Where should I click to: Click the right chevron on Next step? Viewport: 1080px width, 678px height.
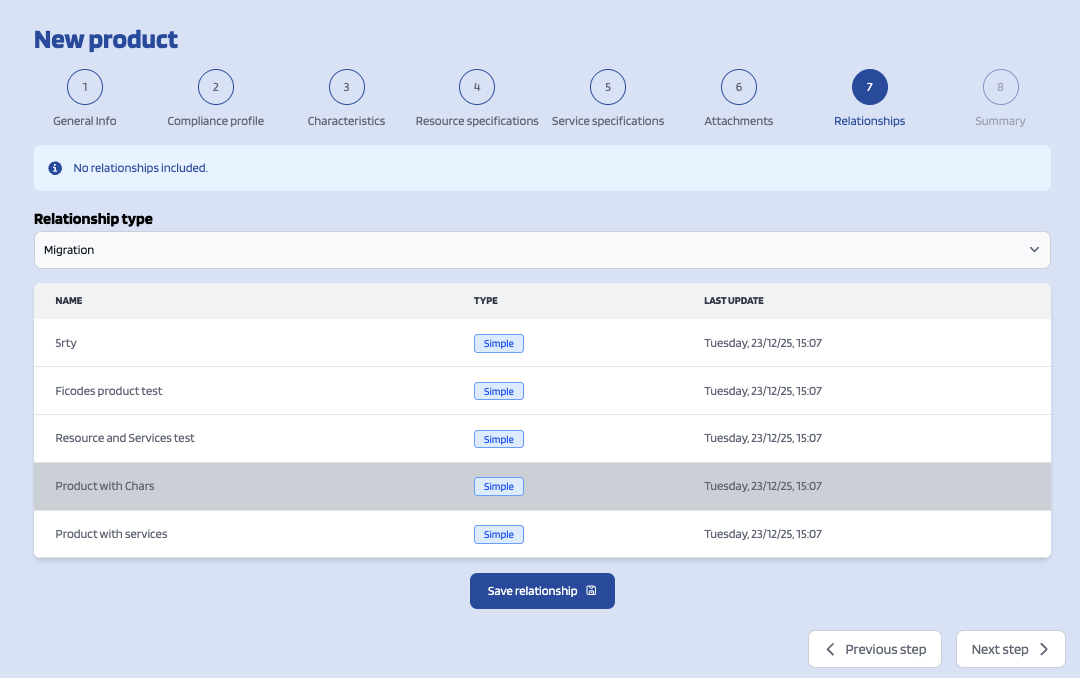(1044, 649)
